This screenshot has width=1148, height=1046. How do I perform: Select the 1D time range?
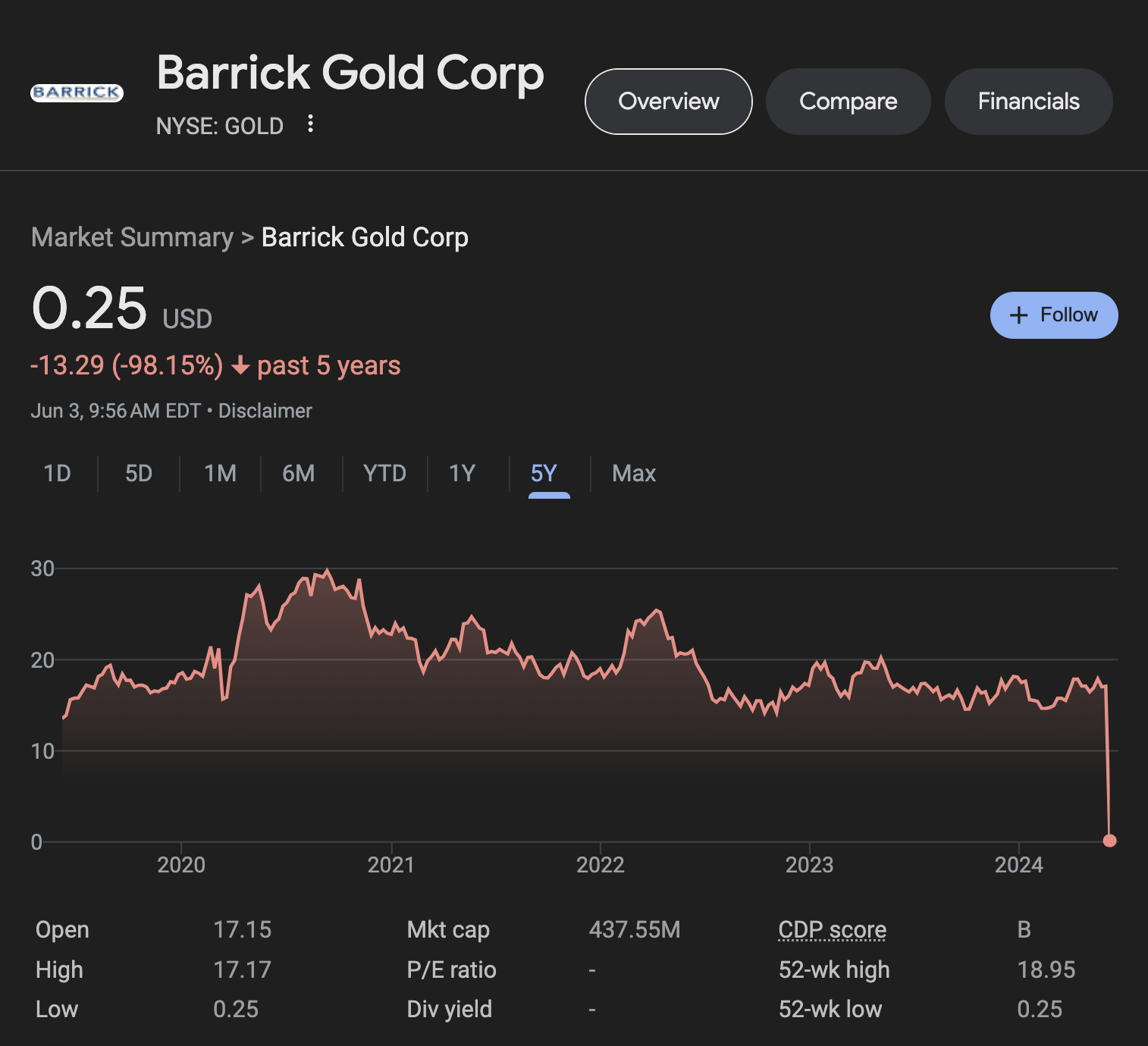[x=58, y=474]
